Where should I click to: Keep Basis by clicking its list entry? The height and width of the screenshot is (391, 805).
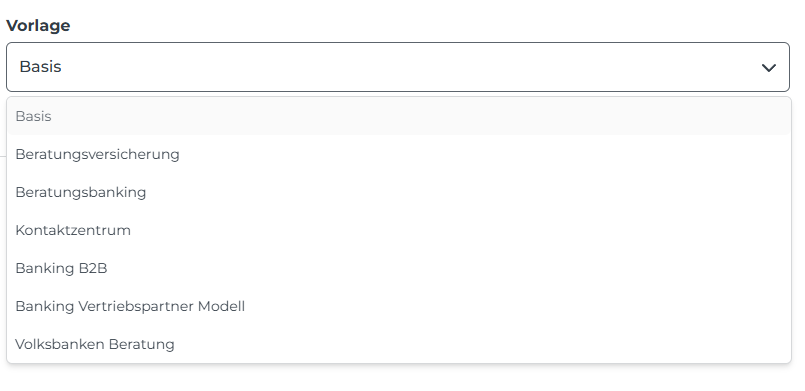(x=398, y=116)
